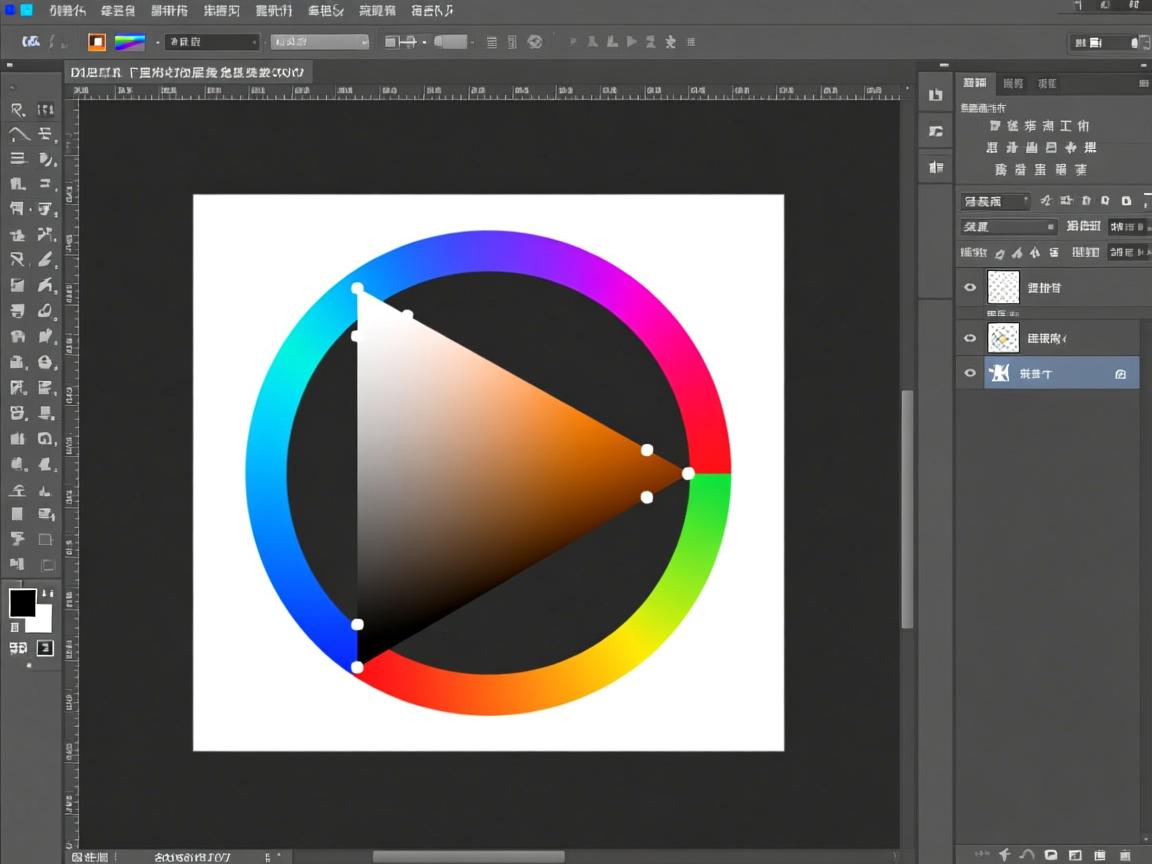Hide the top layer using its eye icon
Screen dimensions: 1152x864
tap(969, 288)
